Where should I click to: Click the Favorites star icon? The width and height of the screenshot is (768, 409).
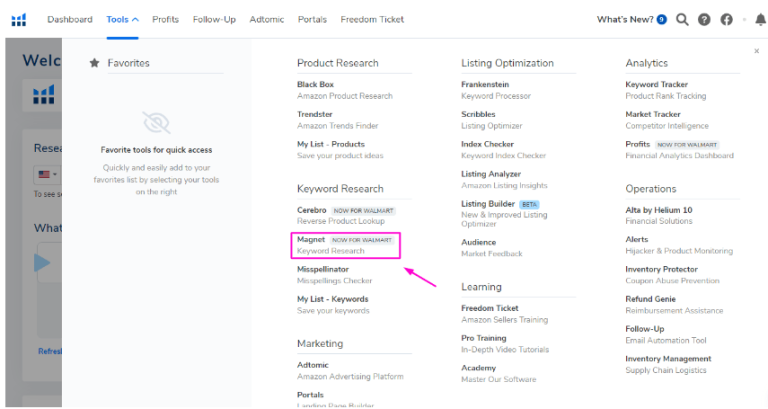(95, 63)
